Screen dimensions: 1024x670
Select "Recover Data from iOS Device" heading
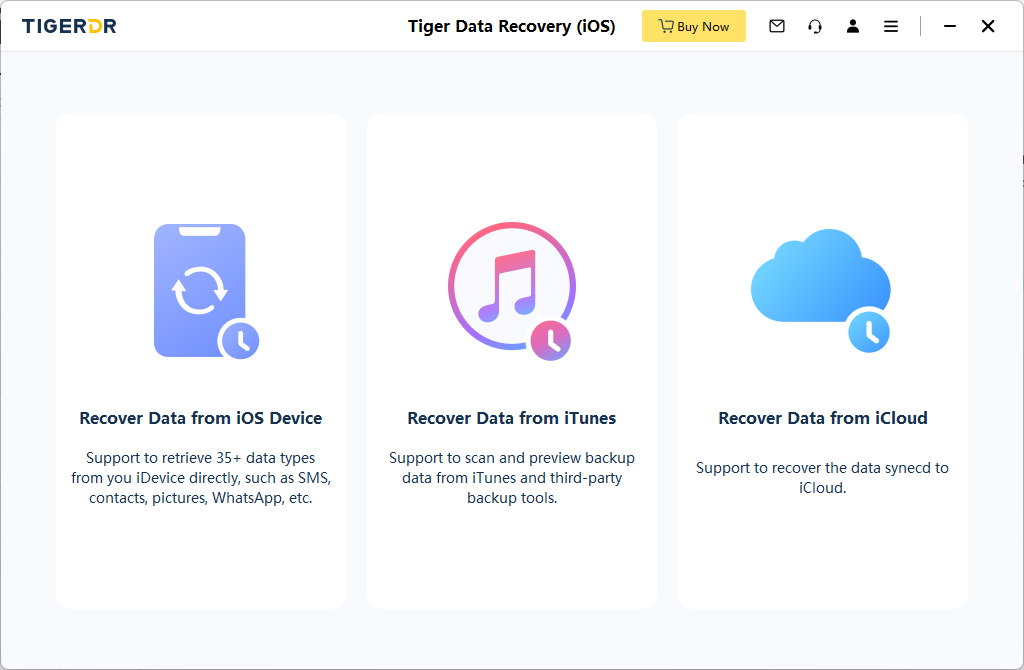click(201, 418)
